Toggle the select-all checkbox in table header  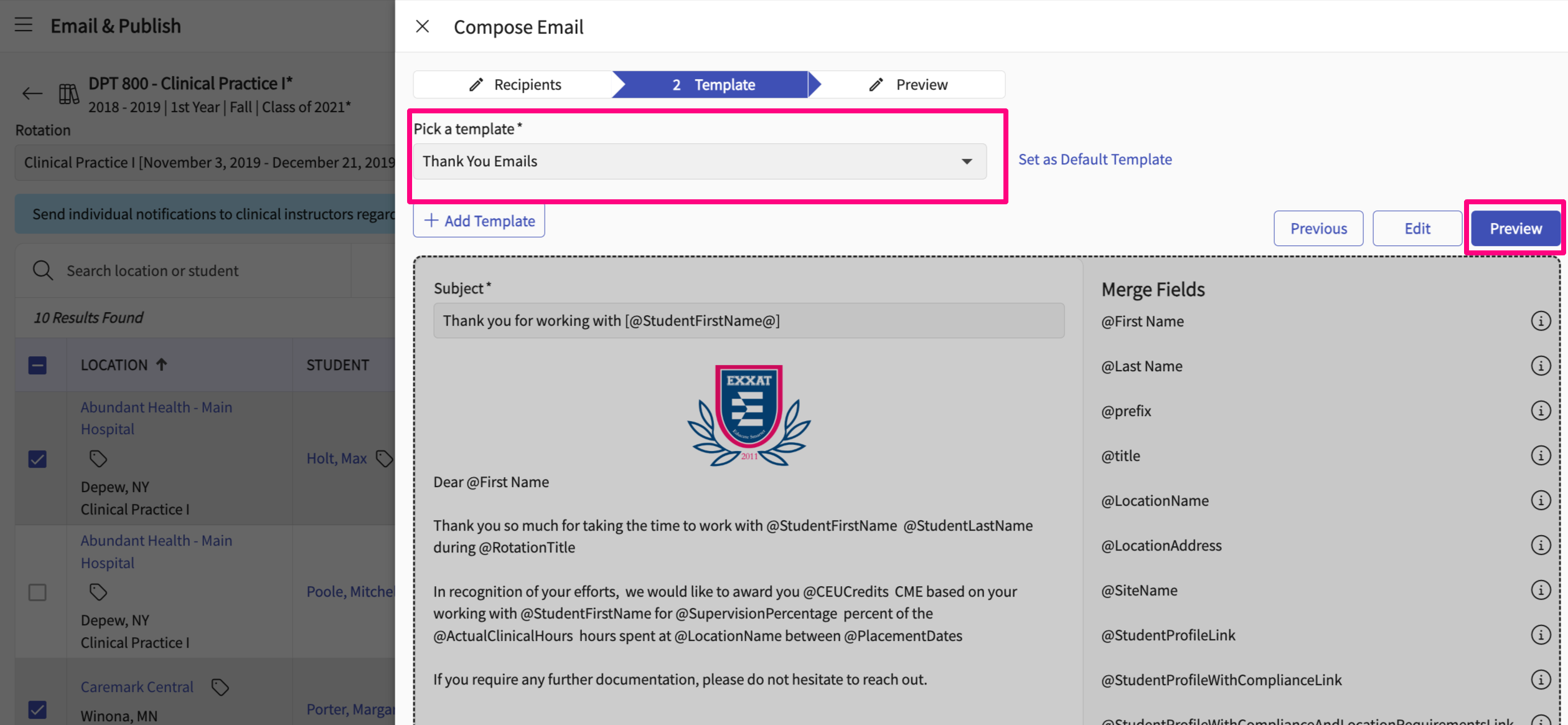point(37,365)
